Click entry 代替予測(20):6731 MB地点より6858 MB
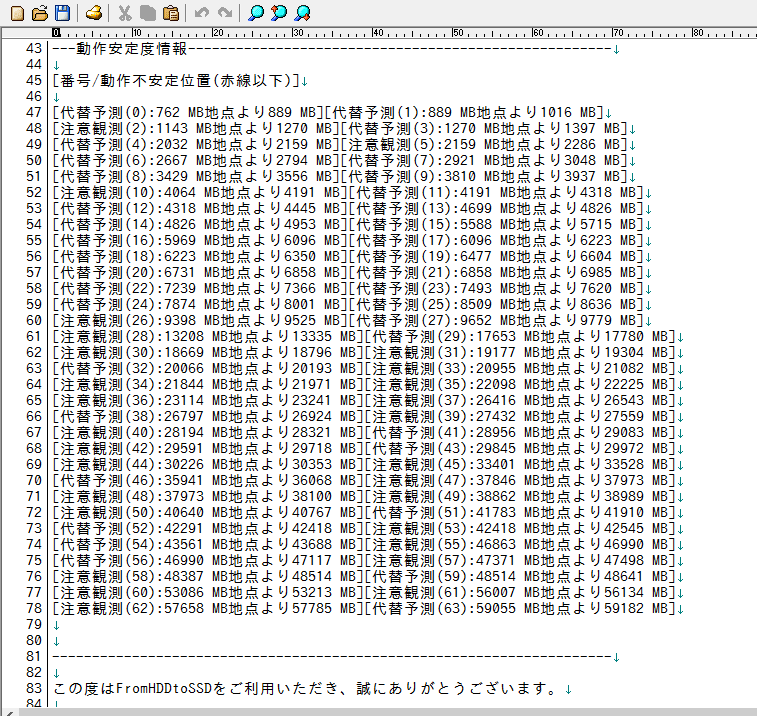 (200, 272)
